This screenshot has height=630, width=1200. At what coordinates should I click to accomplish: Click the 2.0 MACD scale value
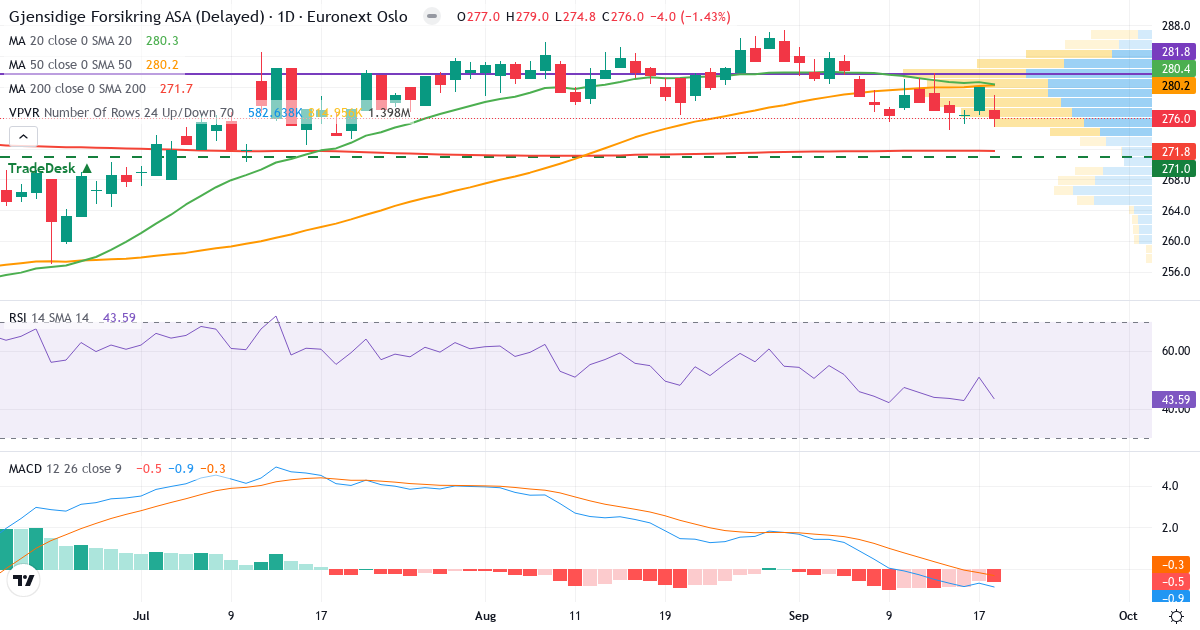1170,528
